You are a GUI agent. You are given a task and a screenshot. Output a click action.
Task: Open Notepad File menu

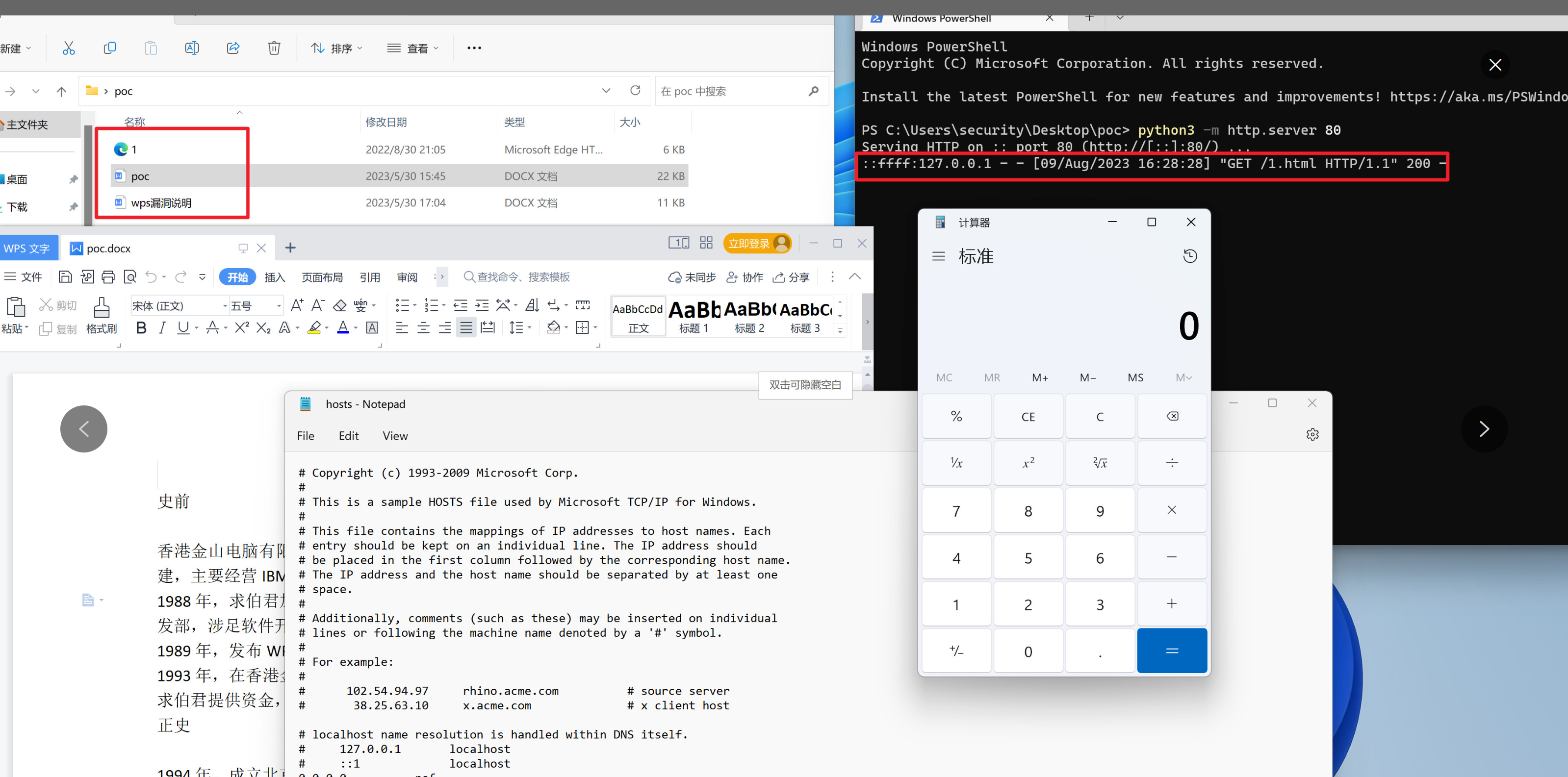[306, 436]
